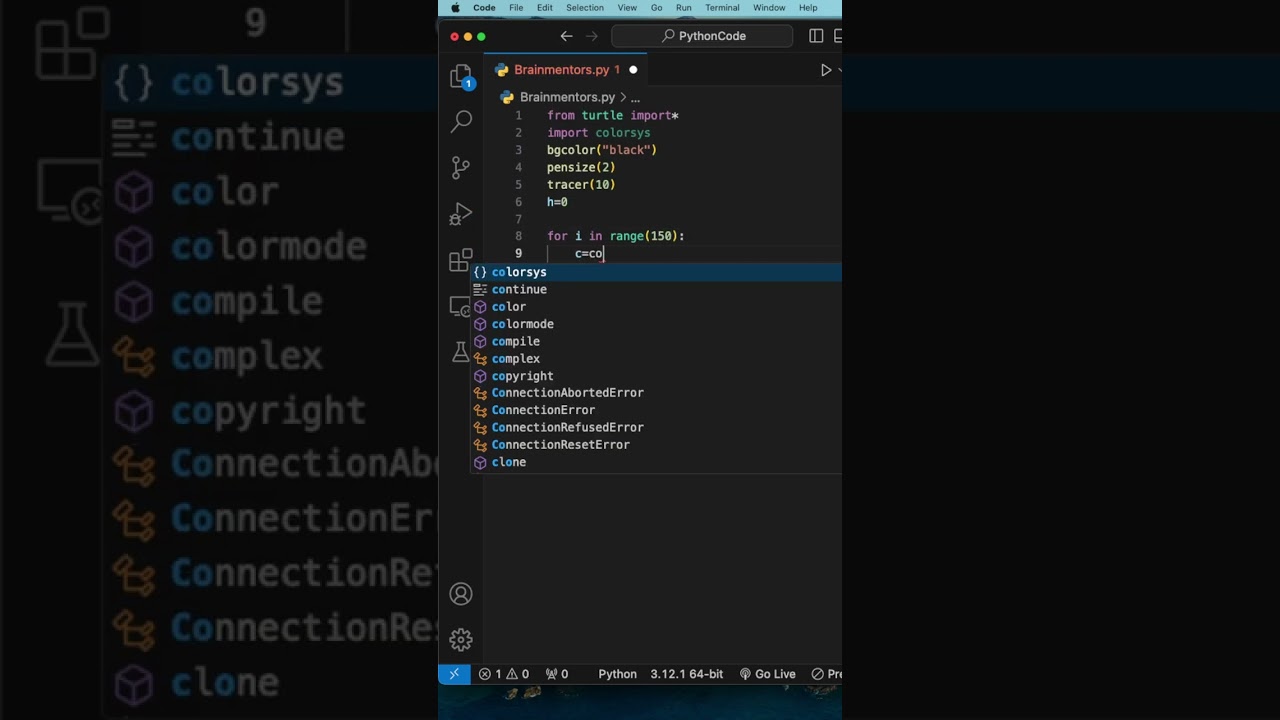Open the Apple menu
Viewport: 1280px width, 720px height.
pyautogui.click(x=455, y=8)
